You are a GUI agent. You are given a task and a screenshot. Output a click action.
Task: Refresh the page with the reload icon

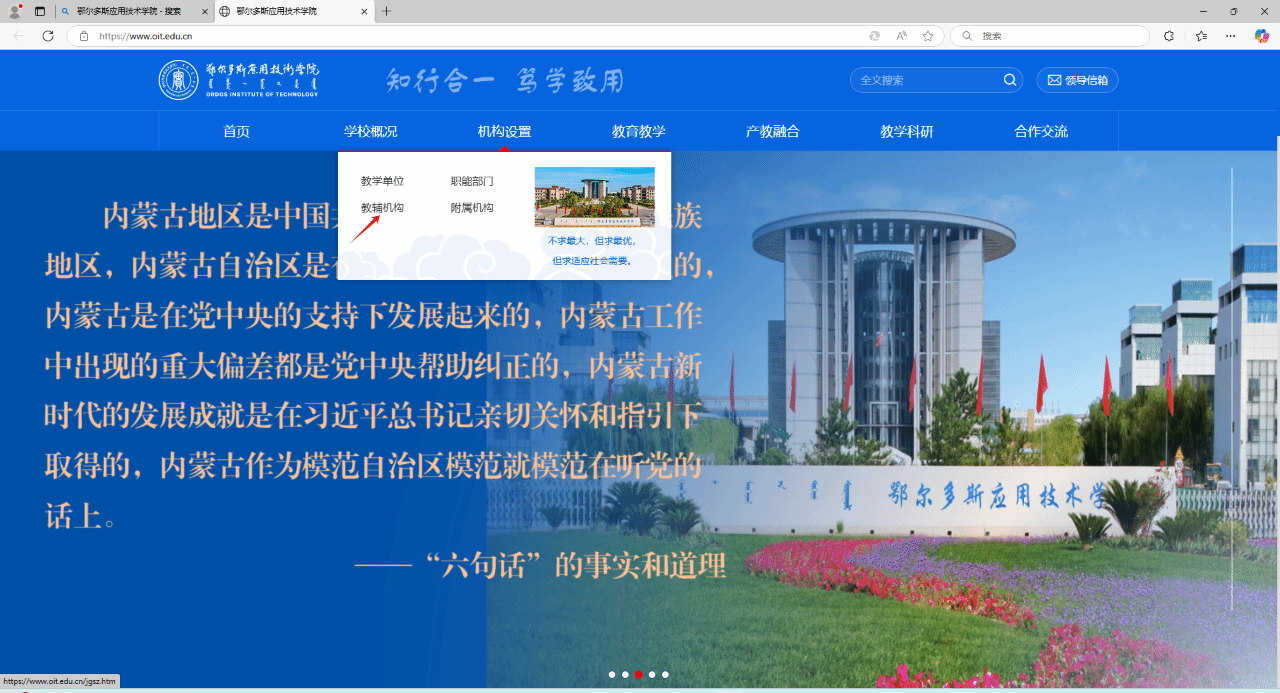coord(48,36)
